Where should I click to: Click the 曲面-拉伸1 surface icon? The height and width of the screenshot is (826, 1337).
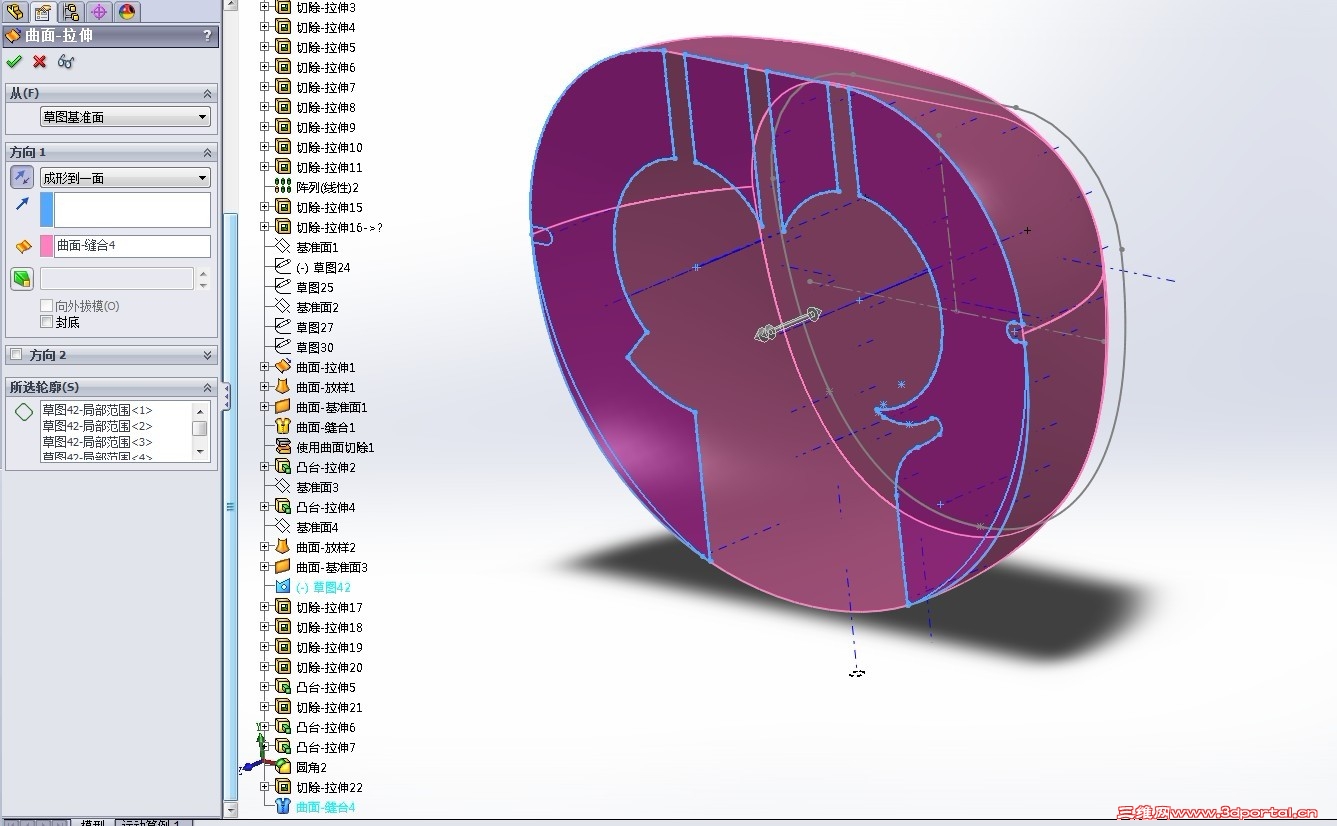pyautogui.click(x=283, y=367)
